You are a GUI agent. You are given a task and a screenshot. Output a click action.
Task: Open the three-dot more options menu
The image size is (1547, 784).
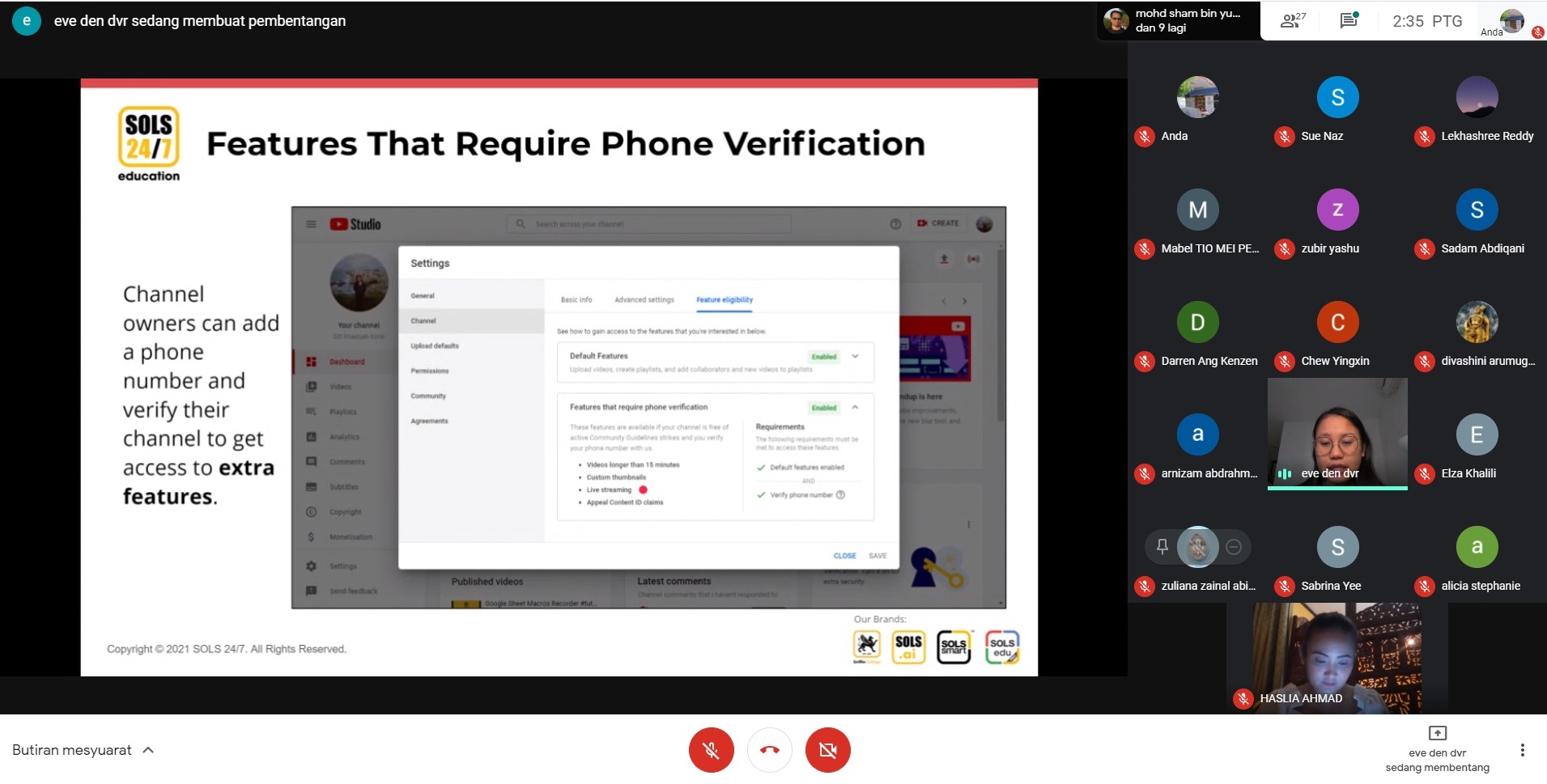tap(1522, 750)
